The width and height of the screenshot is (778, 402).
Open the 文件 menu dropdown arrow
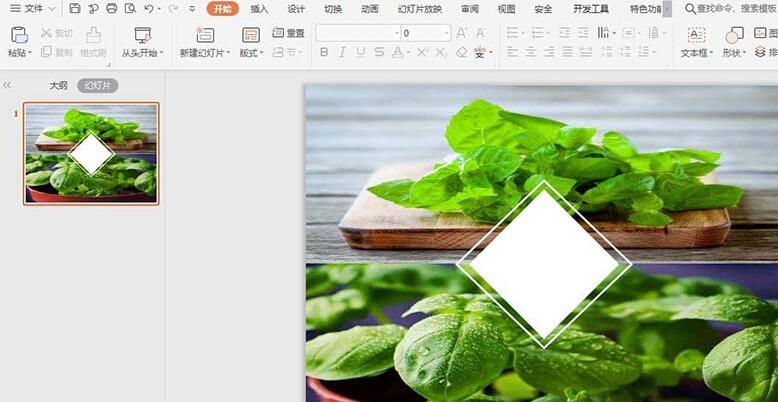coord(52,9)
